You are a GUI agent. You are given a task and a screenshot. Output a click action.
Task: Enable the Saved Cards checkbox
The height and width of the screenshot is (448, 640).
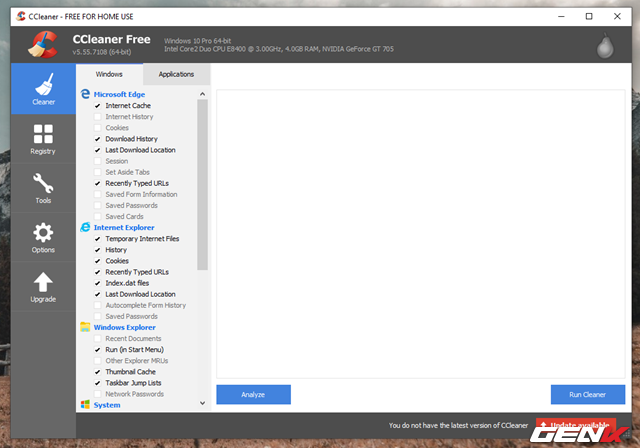(98, 216)
